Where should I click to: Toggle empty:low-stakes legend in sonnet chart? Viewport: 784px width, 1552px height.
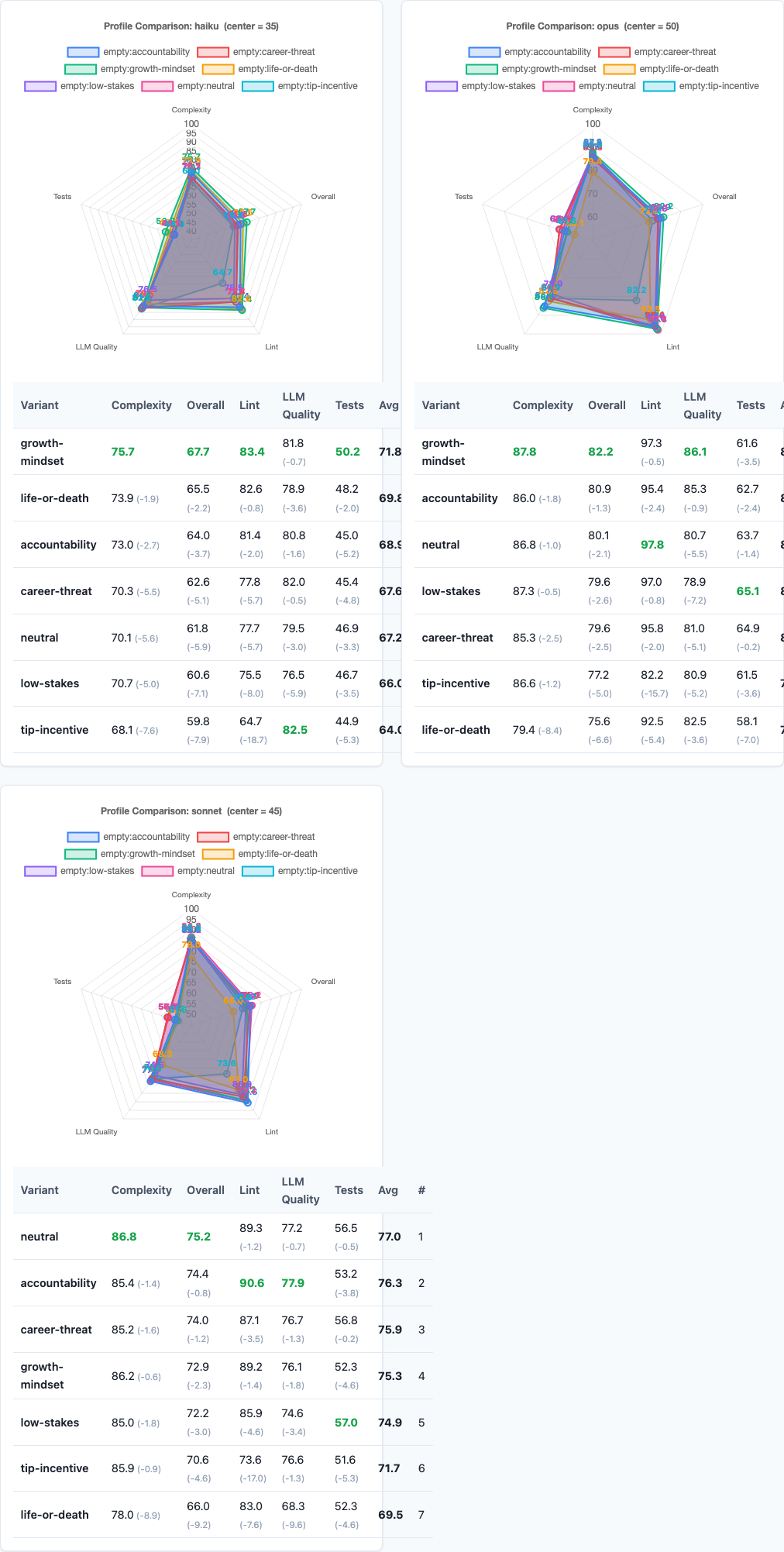tap(79, 871)
